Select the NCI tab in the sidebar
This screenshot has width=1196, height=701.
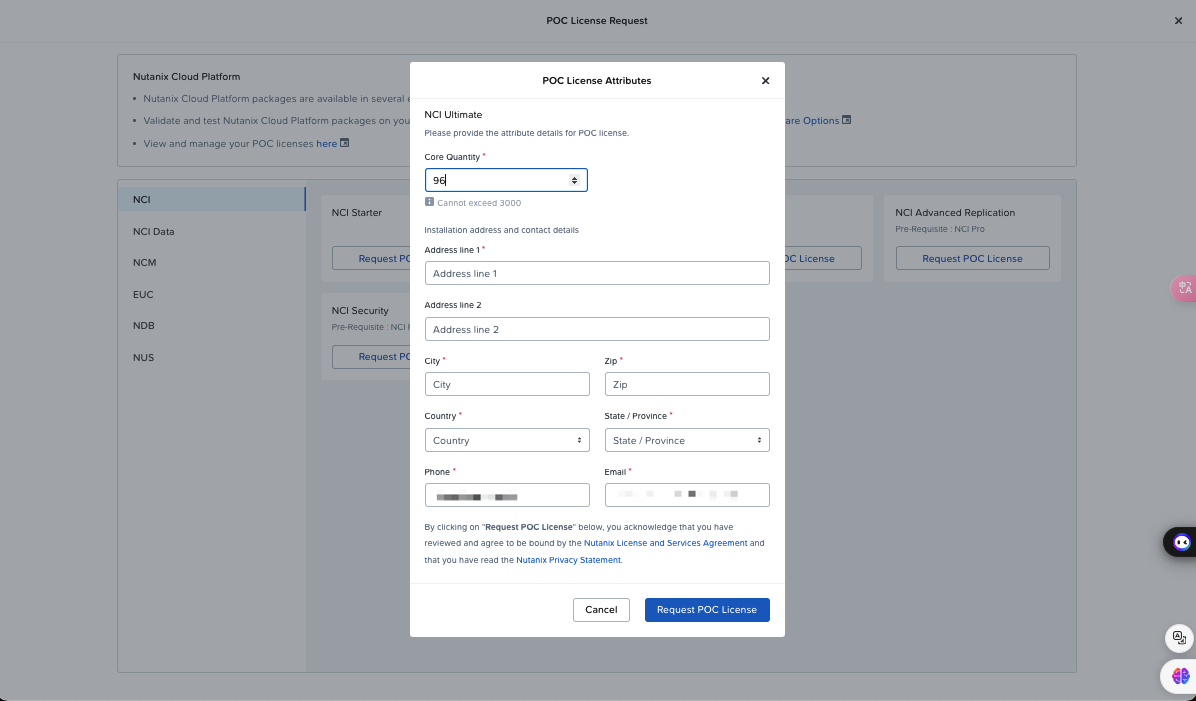212,199
